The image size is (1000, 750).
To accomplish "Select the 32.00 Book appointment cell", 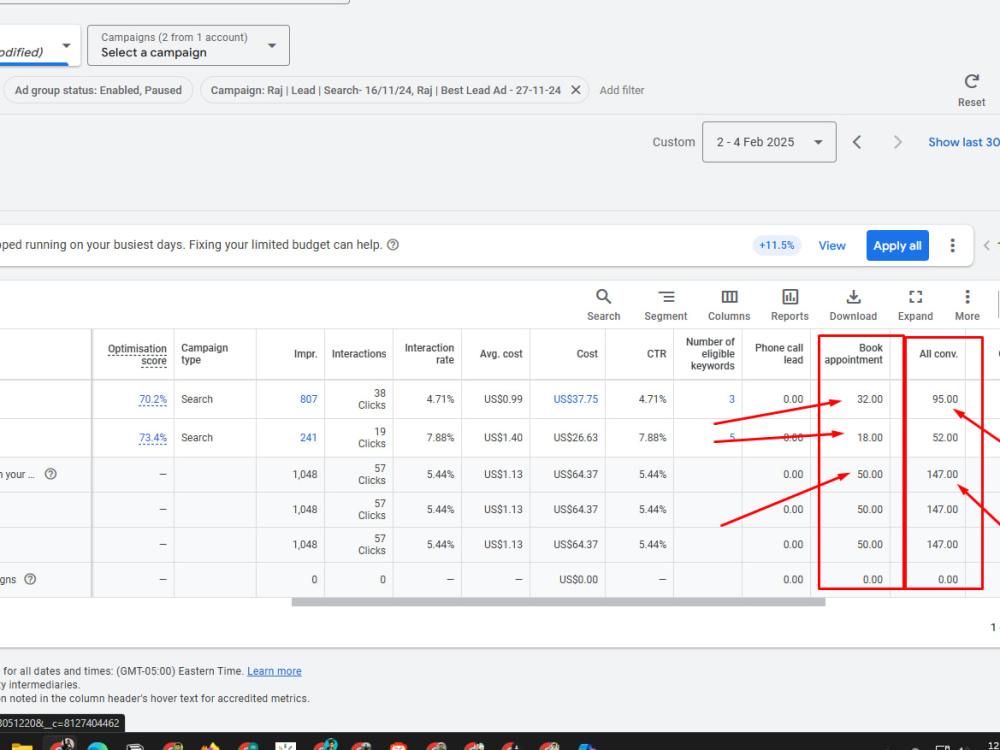I will click(870, 399).
